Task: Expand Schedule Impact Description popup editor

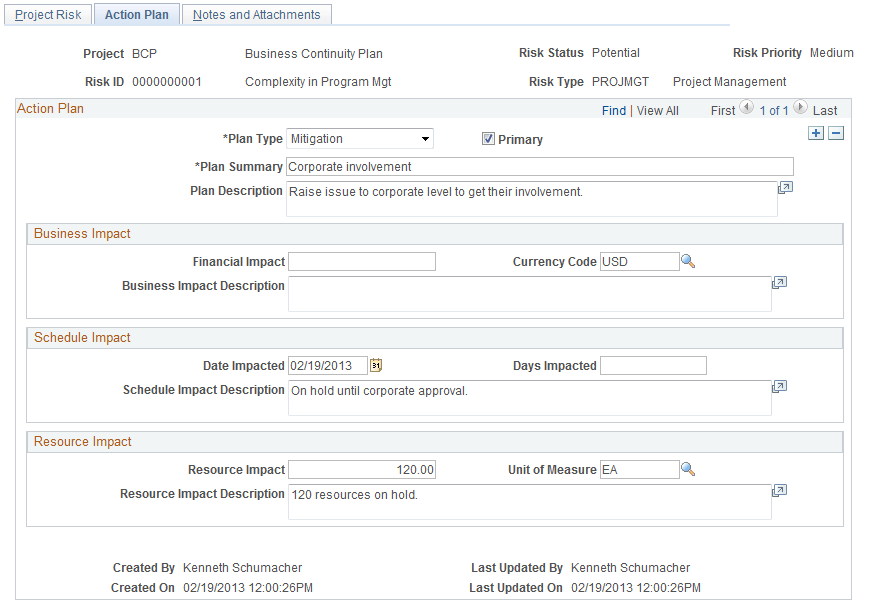Action: 779,387
